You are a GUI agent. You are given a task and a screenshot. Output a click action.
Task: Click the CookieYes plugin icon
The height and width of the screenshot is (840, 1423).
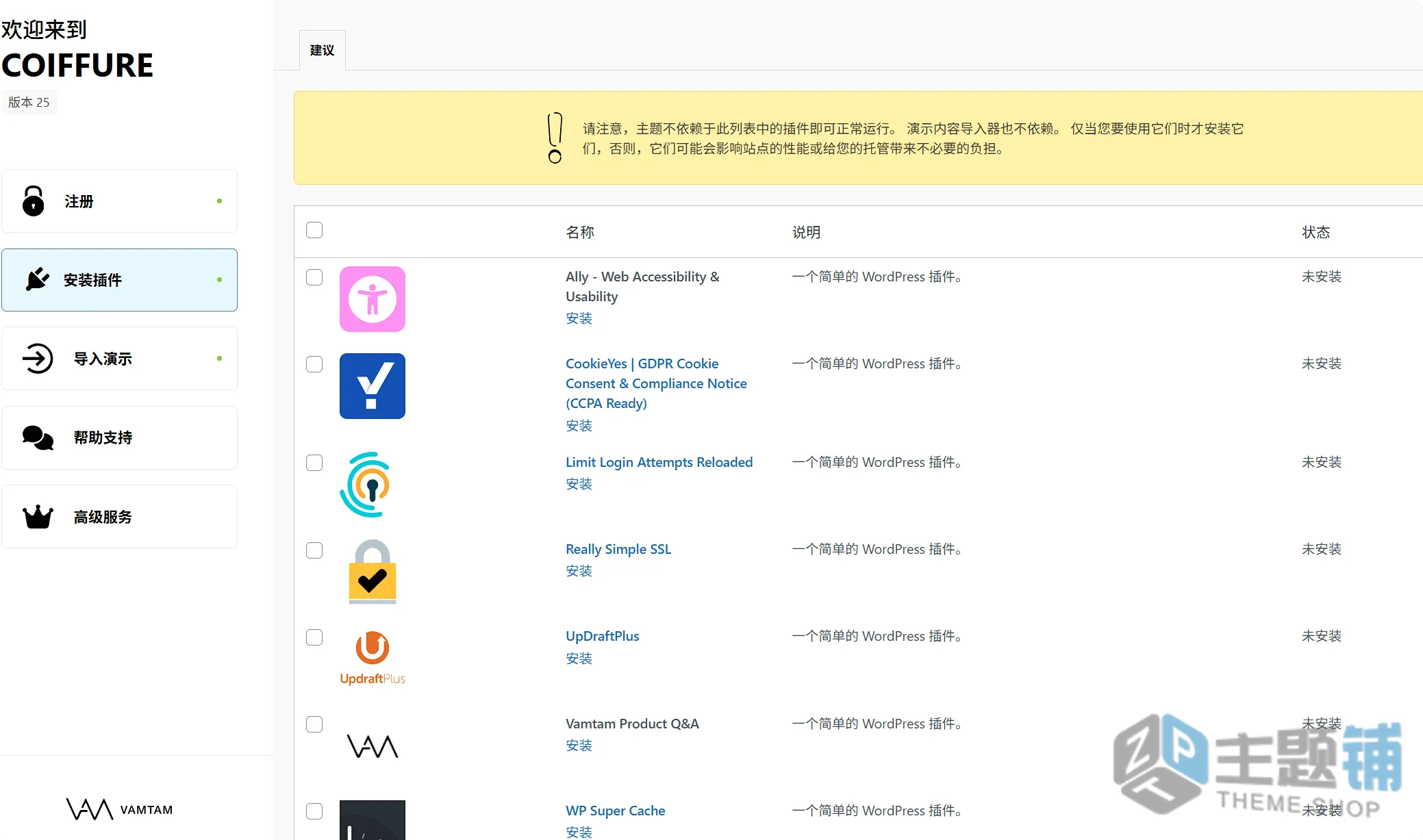pyautogui.click(x=373, y=386)
